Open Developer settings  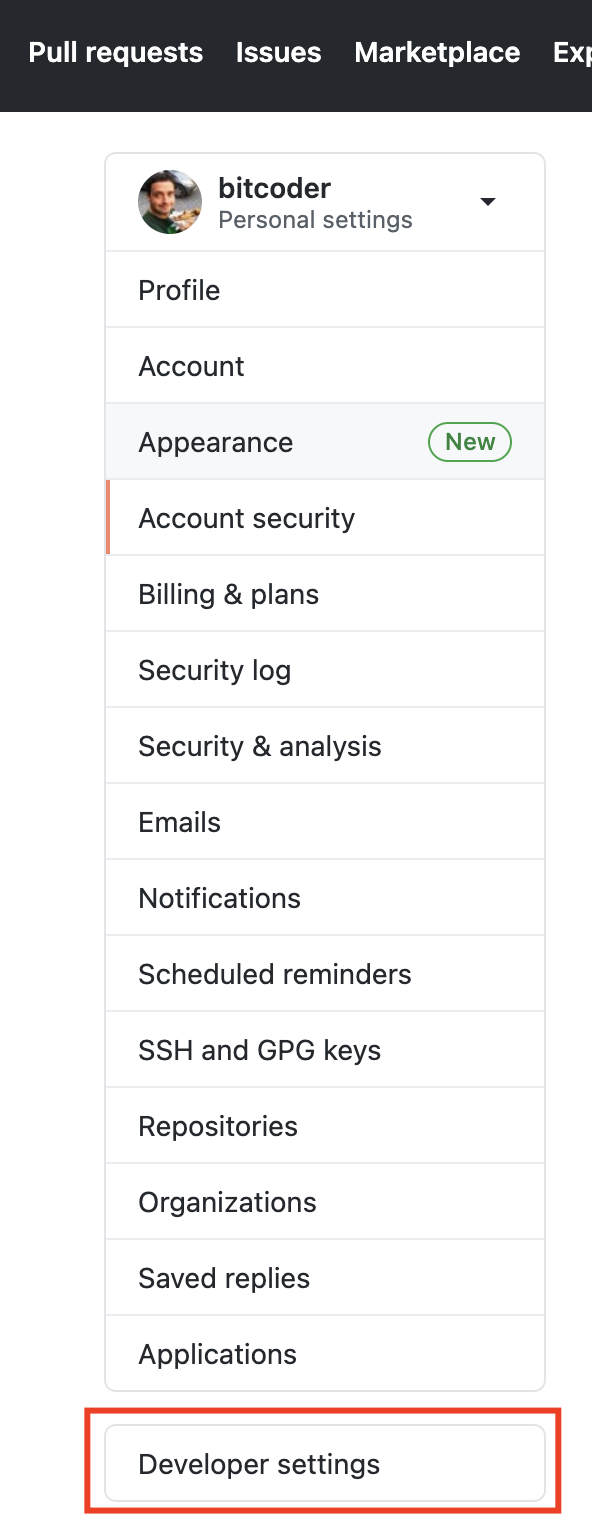pyautogui.click(x=325, y=1464)
